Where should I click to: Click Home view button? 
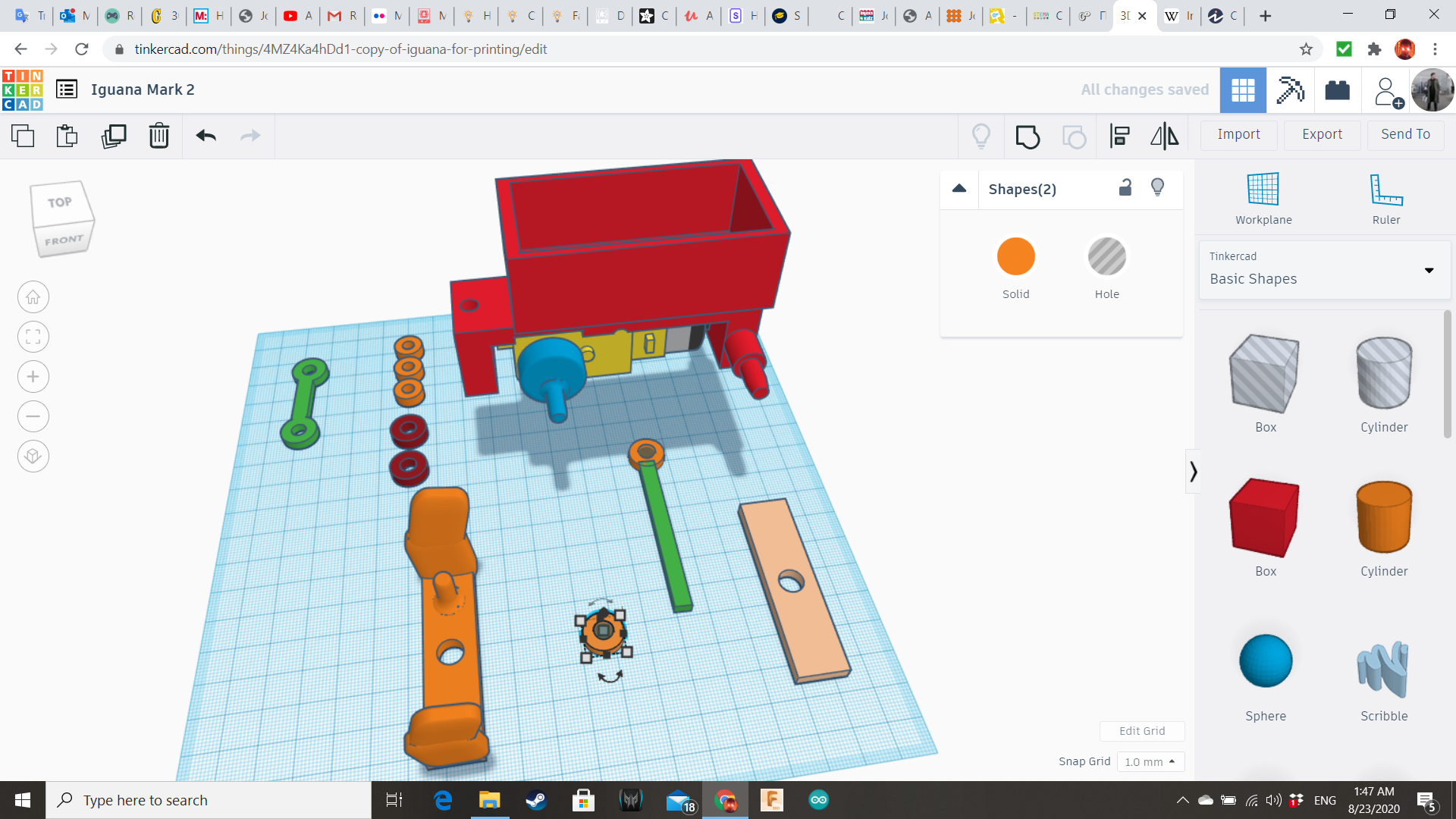(33, 297)
